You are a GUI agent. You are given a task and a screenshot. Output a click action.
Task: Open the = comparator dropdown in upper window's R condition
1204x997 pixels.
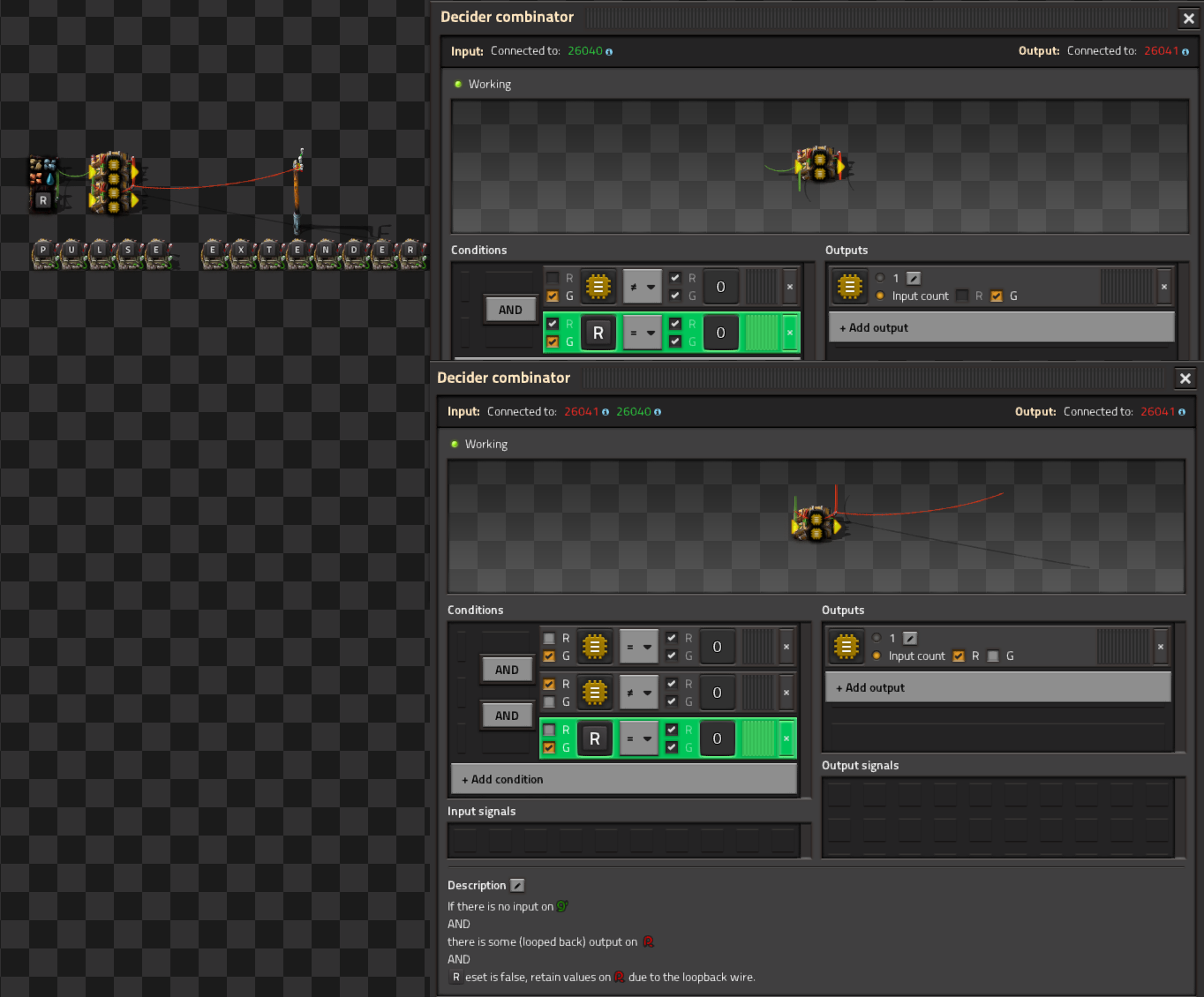coord(642,333)
